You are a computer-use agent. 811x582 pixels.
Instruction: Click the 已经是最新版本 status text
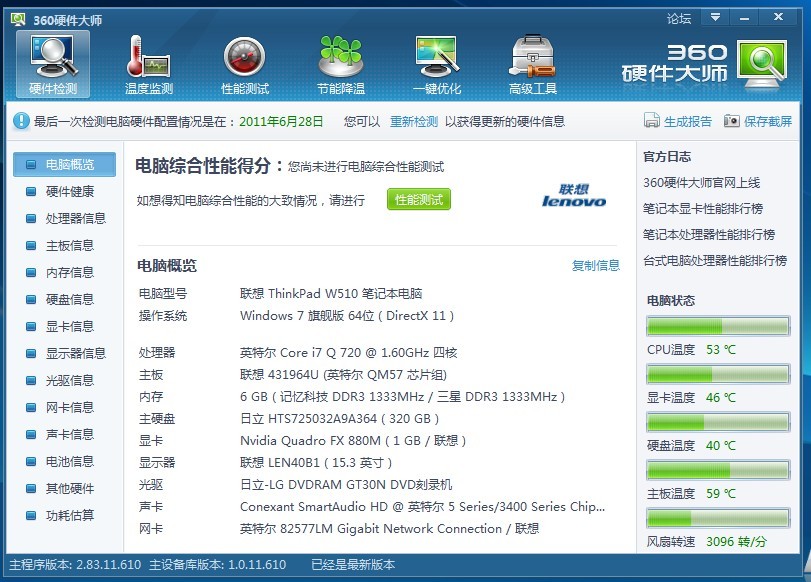(353, 564)
